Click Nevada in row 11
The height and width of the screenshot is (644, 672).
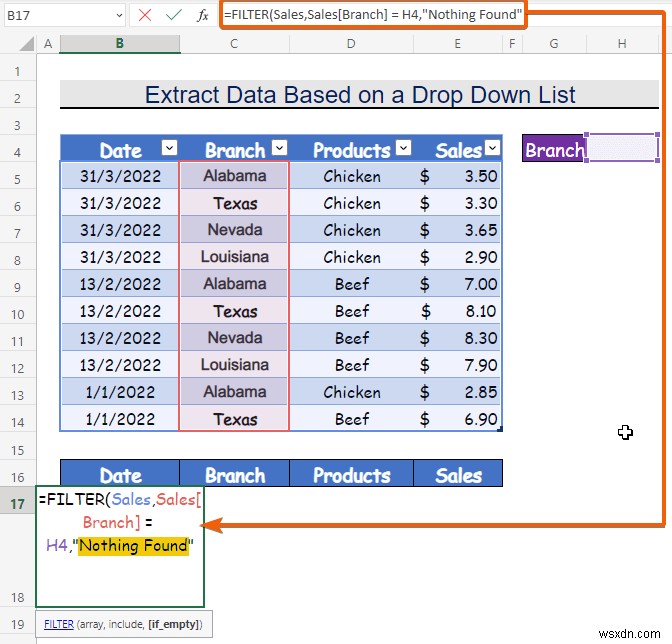235,338
